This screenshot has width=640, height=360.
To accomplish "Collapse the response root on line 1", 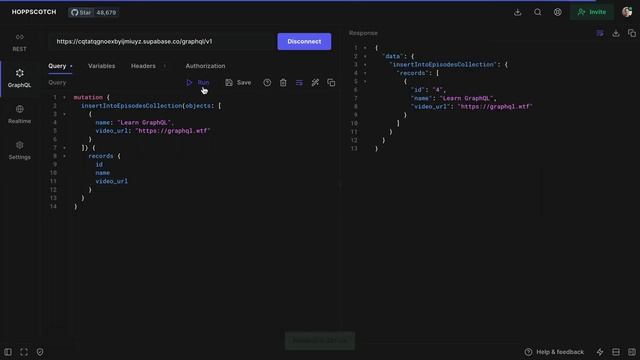I will pos(365,48).
